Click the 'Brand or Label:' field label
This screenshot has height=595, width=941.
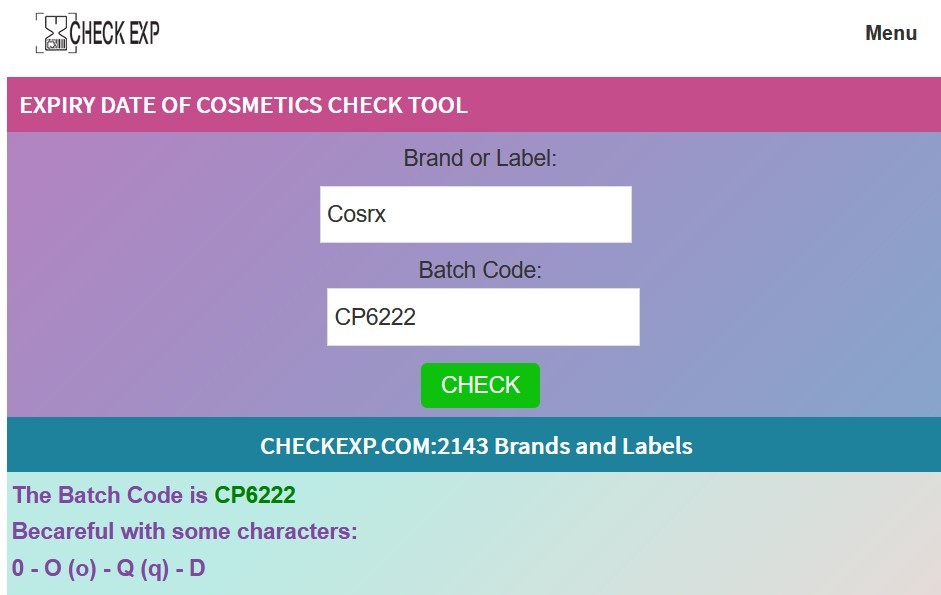click(480, 158)
